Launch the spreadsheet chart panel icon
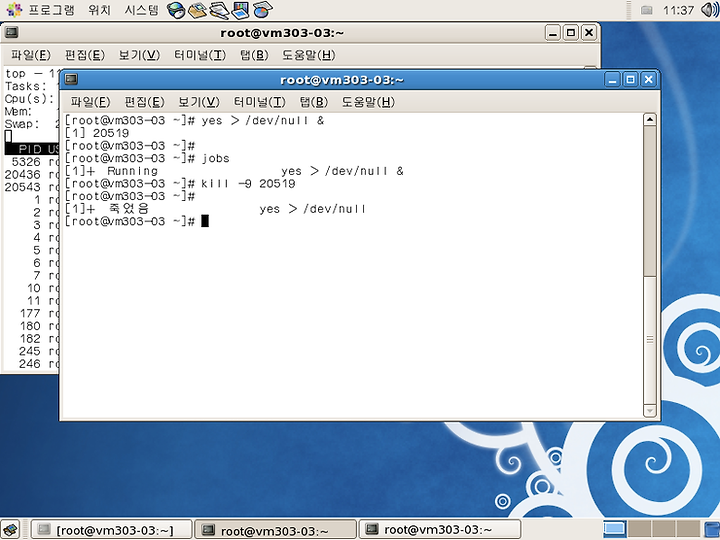The height and width of the screenshot is (540, 720). (263, 10)
